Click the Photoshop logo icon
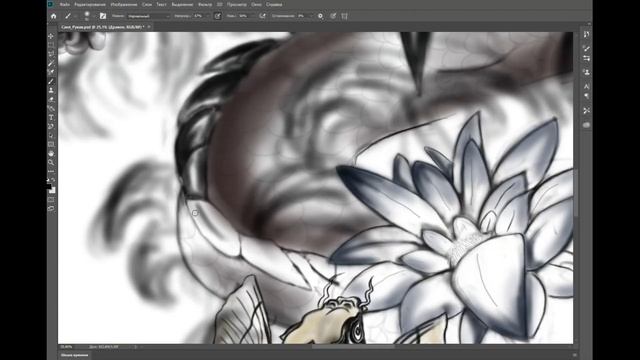Viewport: 640px width, 360px height. coord(51,4)
